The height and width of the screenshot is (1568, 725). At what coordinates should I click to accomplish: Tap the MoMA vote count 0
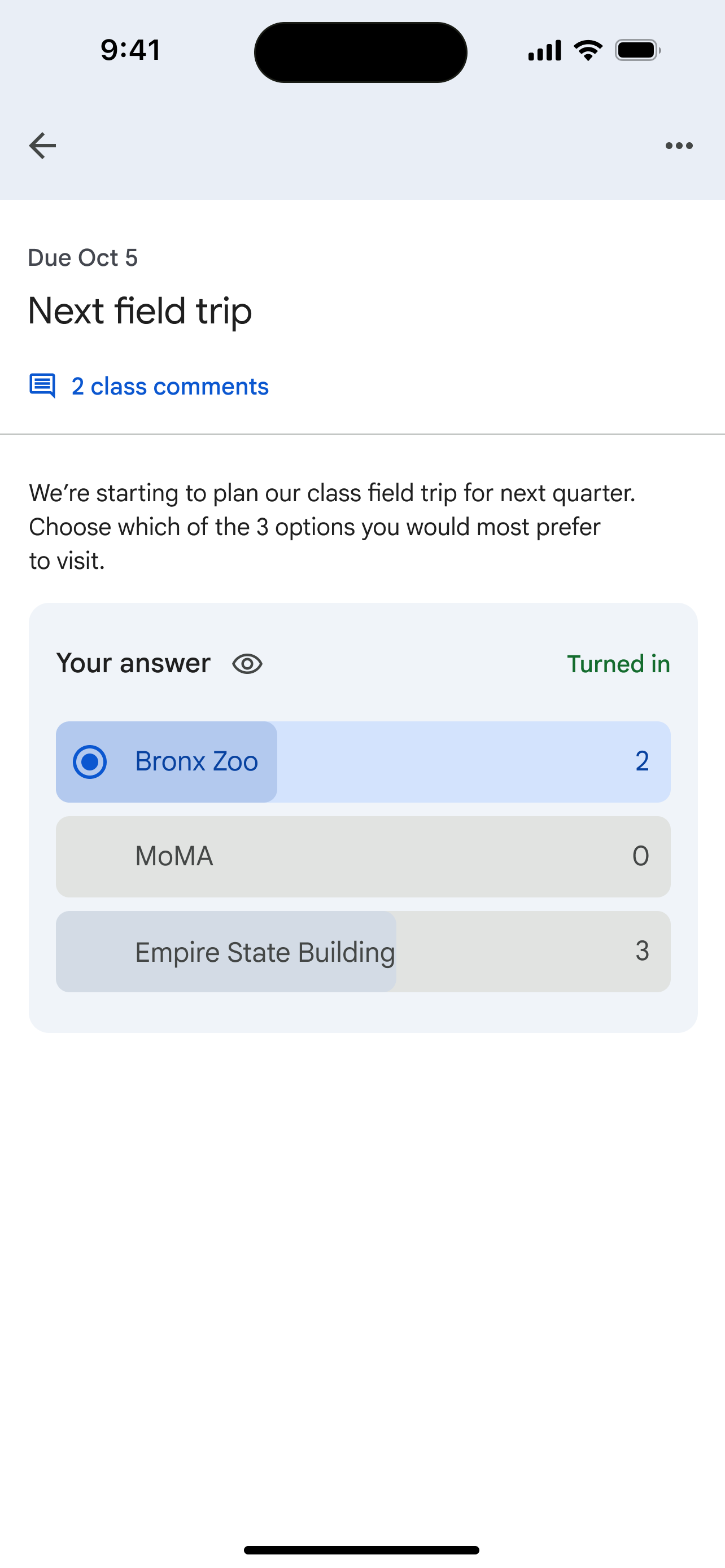click(641, 856)
